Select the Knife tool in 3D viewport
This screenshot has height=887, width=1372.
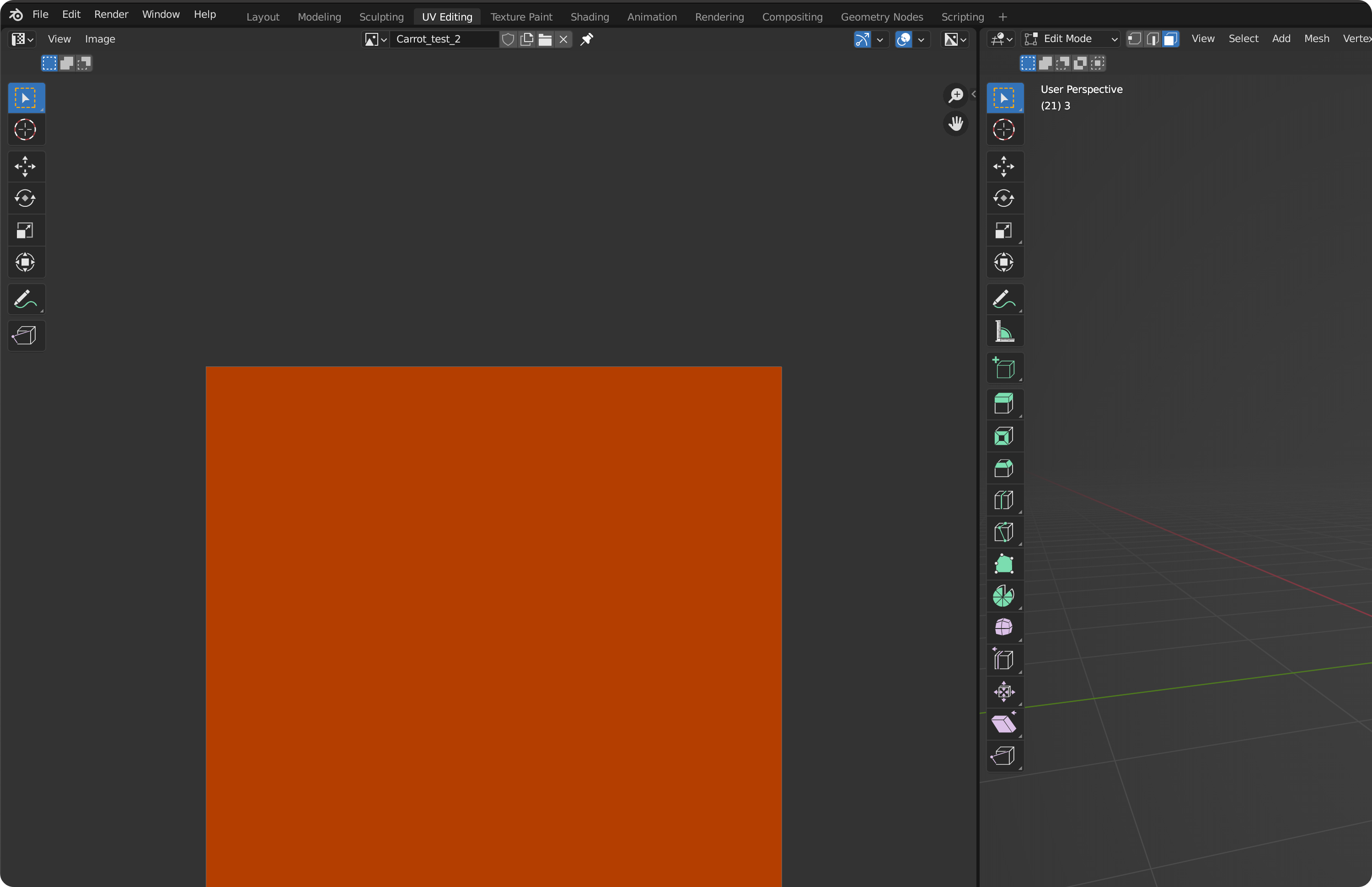tap(1003, 532)
